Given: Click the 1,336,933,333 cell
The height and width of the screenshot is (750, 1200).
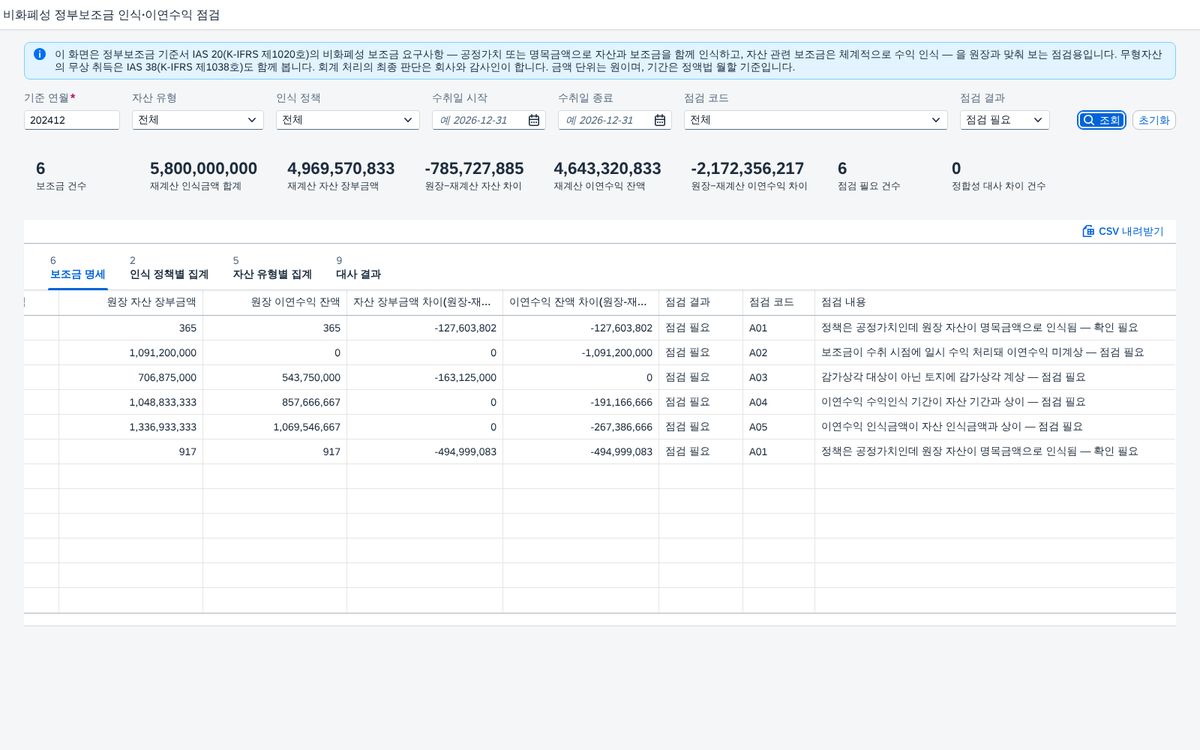Looking at the screenshot, I should coord(131,427).
